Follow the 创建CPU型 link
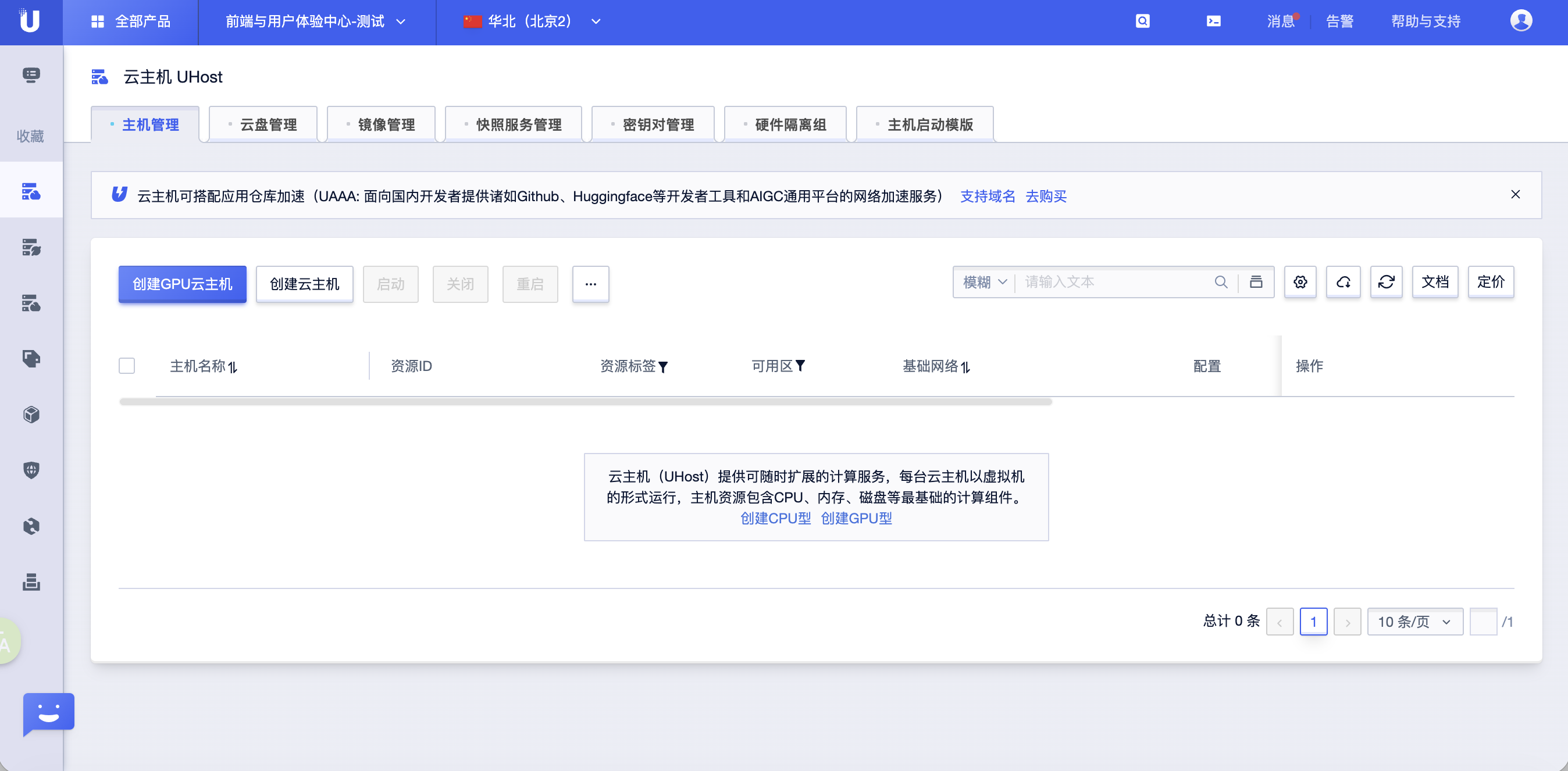The height and width of the screenshot is (771, 1568). (x=775, y=518)
